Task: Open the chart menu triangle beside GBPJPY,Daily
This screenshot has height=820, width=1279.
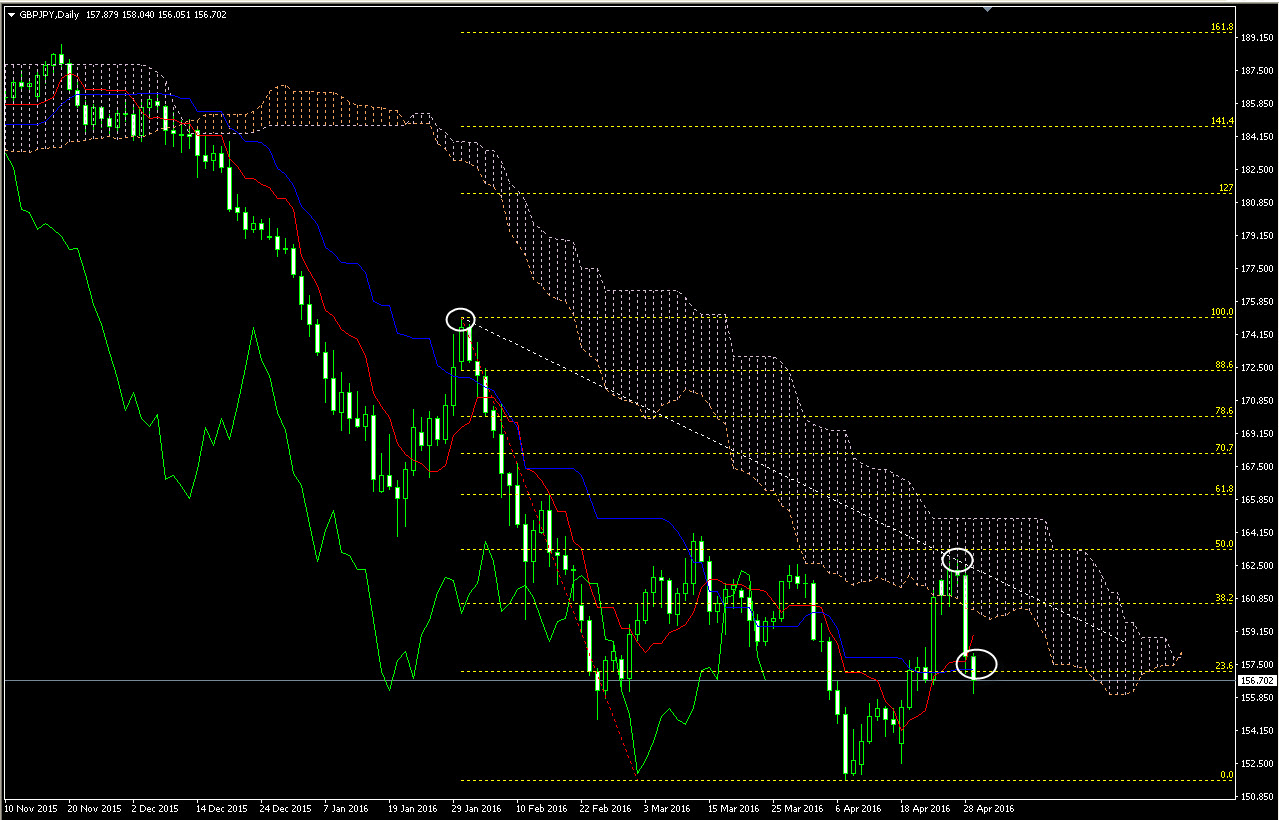Action: [11, 14]
